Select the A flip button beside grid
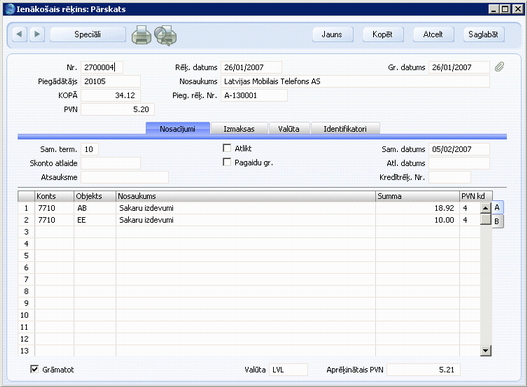 coord(497,208)
